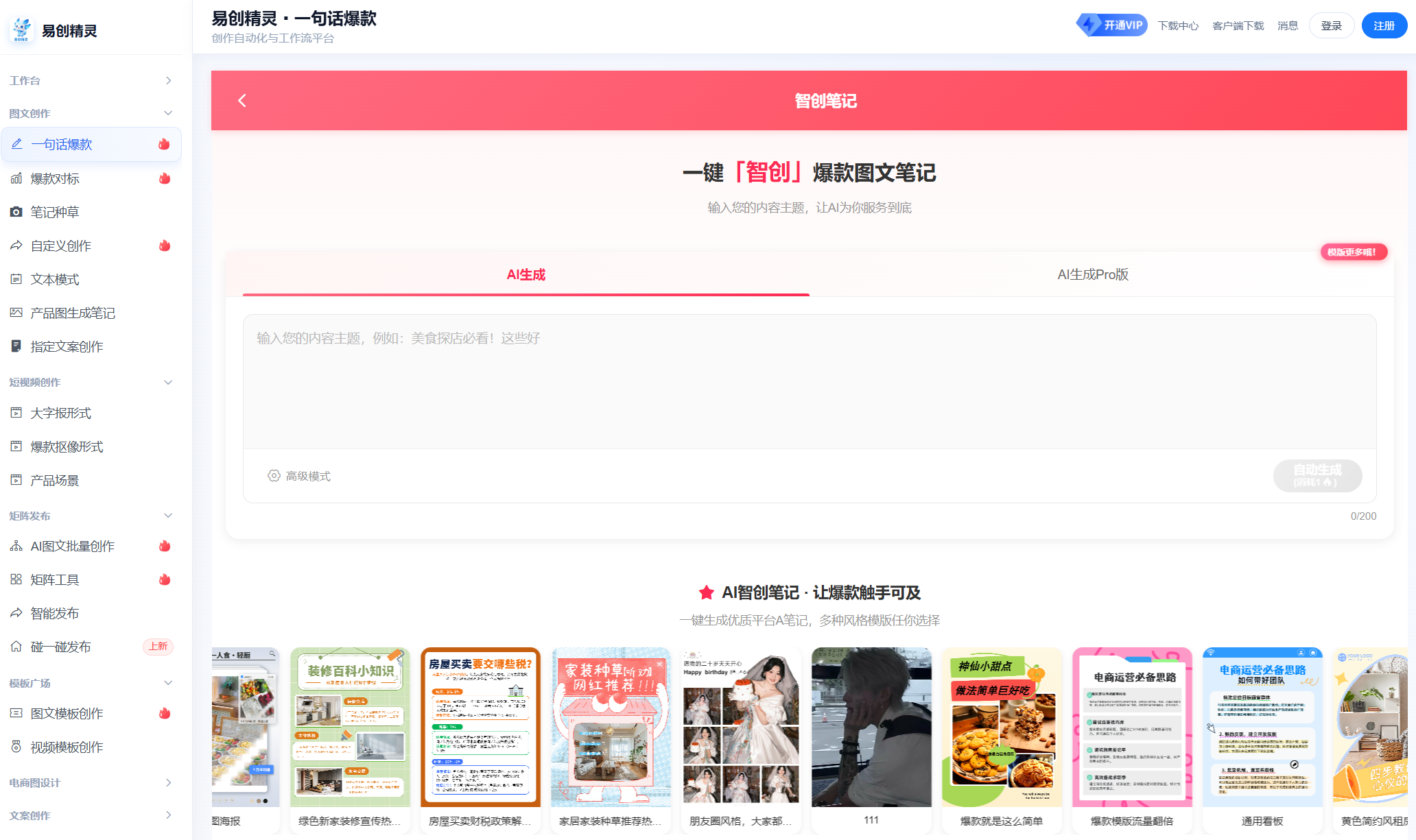Click the lightning icon on 开通VIP

click(1089, 25)
